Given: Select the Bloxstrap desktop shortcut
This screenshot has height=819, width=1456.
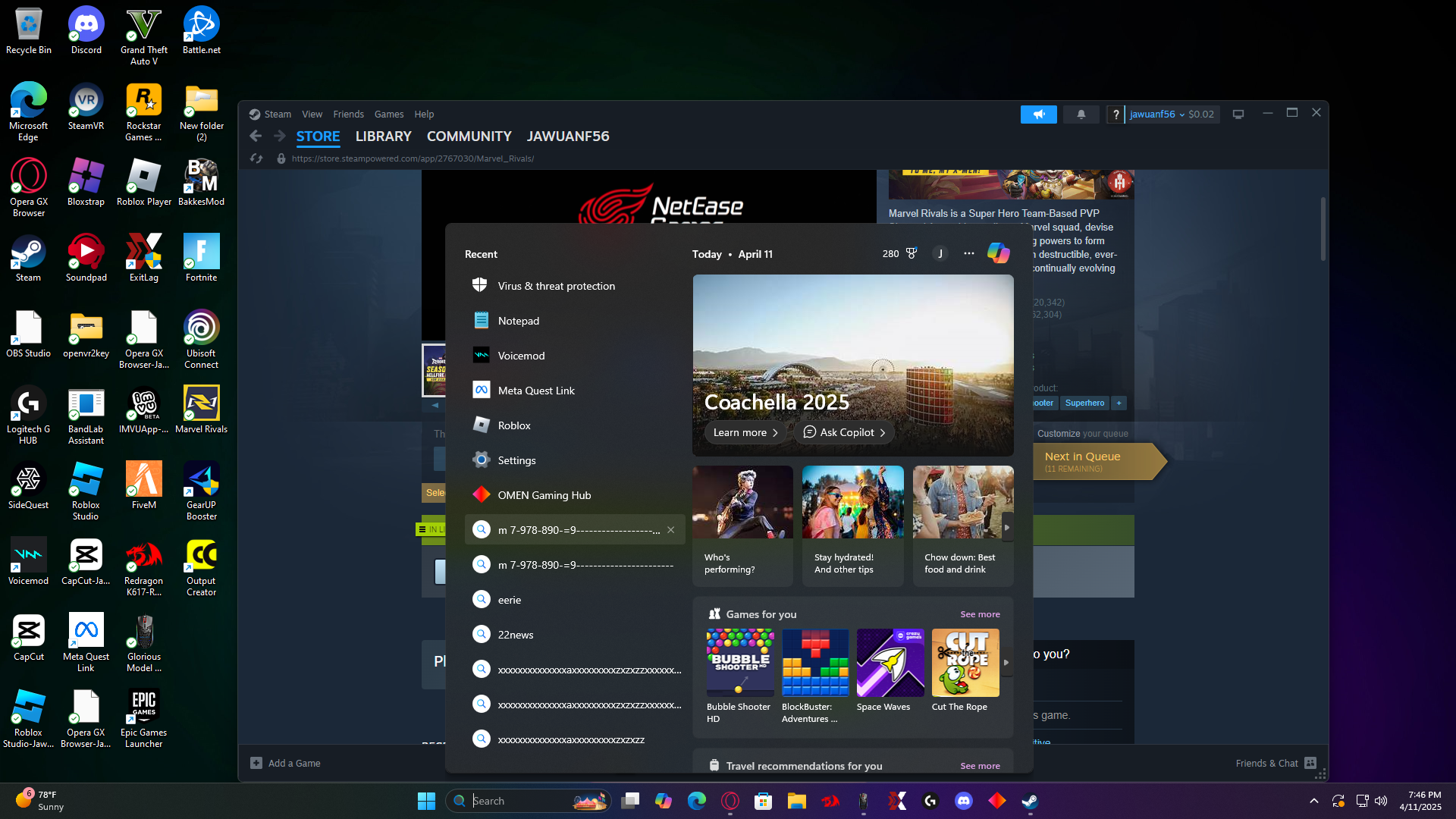Looking at the screenshot, I should point(86,182).
